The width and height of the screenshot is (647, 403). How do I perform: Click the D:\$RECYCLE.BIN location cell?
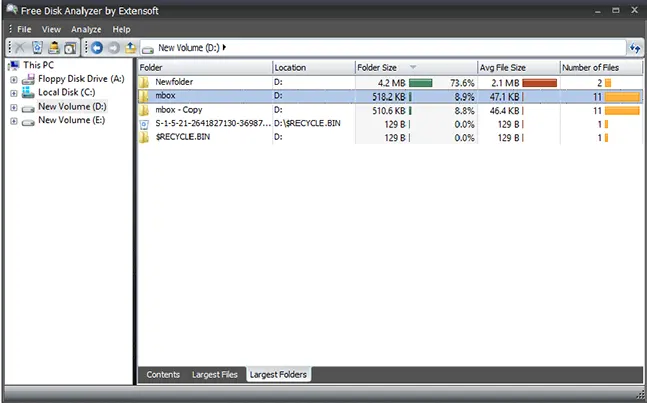307,123
